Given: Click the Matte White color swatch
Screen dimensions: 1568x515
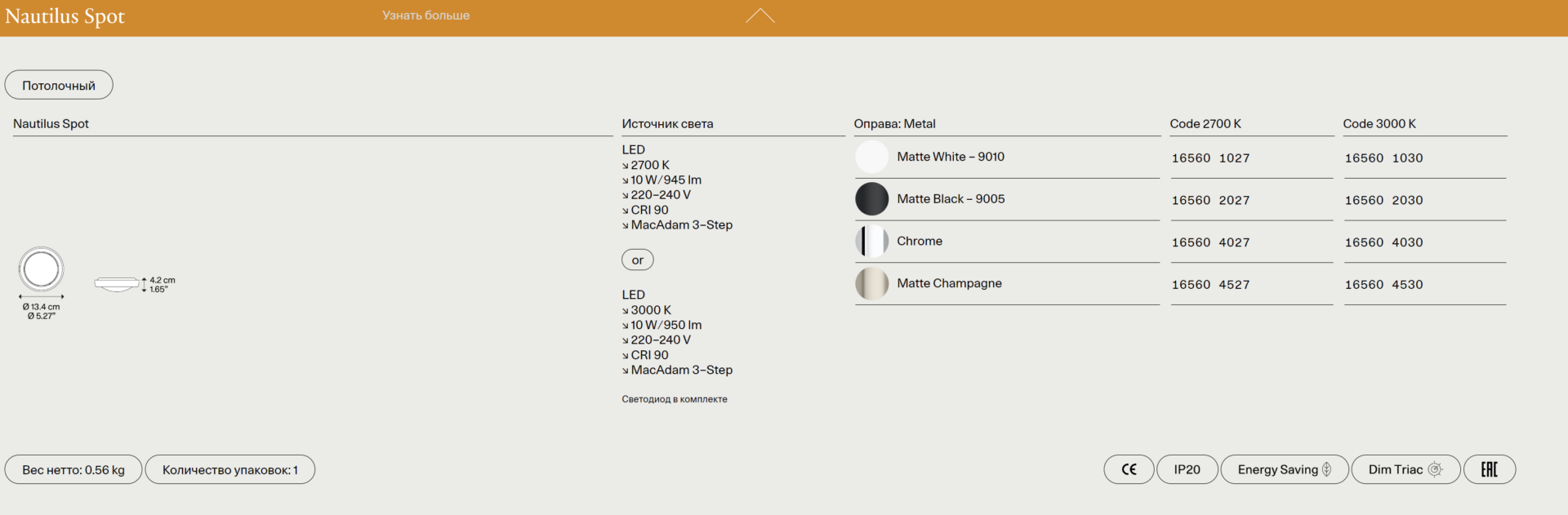Looking at the screenshot, I should (x=871, y=157).
